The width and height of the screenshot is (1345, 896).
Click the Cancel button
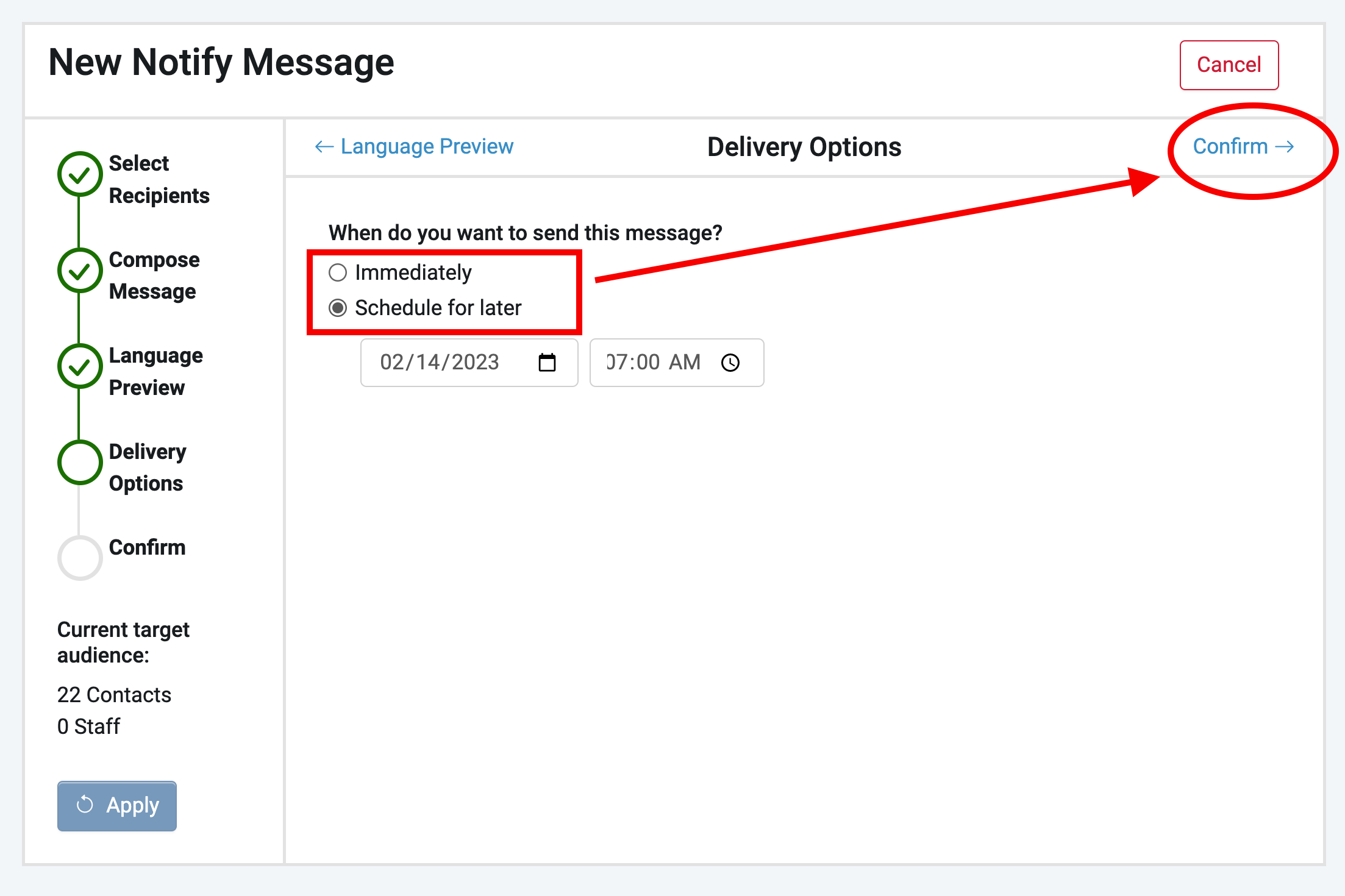coord(1229,65)
